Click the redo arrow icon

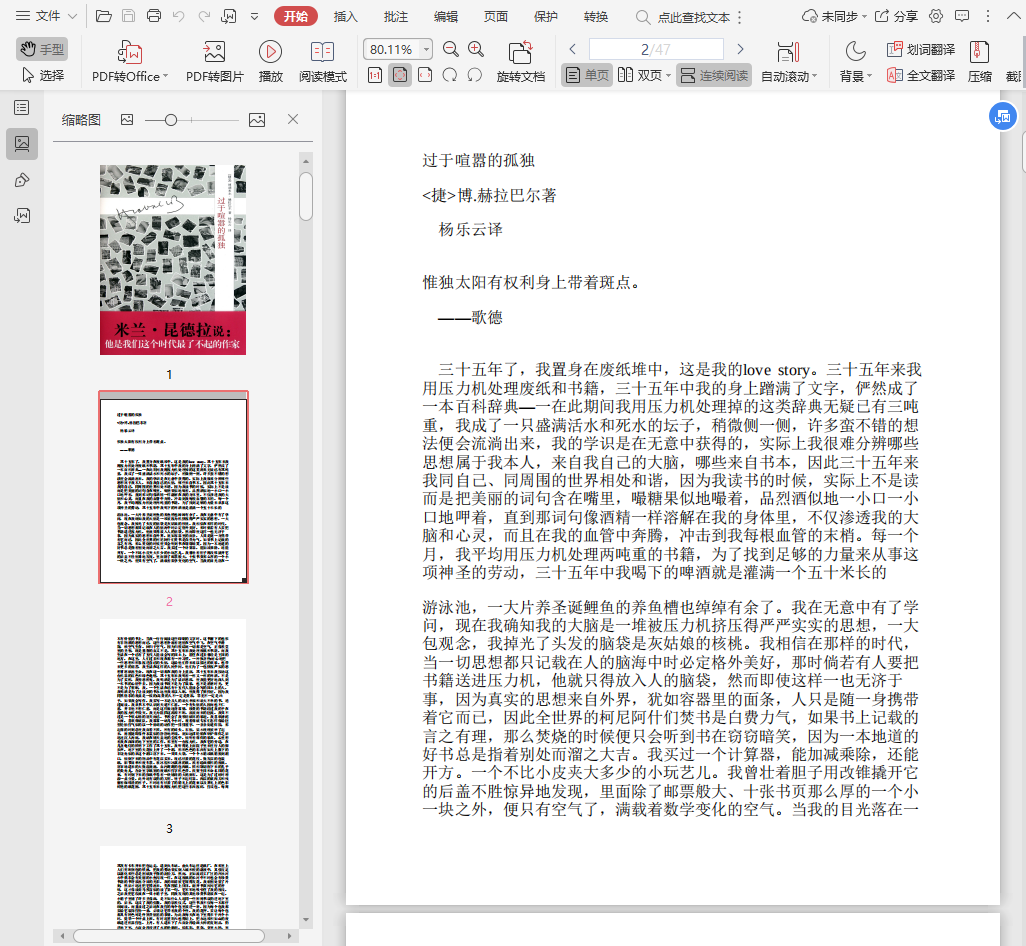[204, 16]
